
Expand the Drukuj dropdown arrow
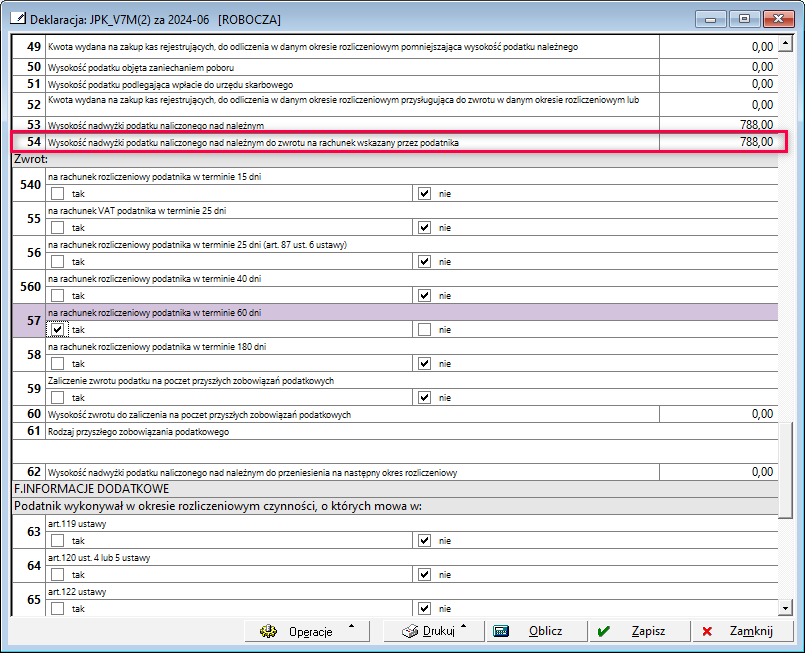tap(464, 626)
